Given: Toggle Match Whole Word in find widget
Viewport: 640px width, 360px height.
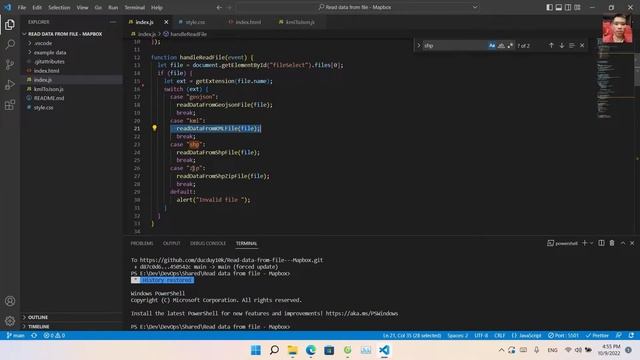Looking at the screenshot, I should (501, 45).
